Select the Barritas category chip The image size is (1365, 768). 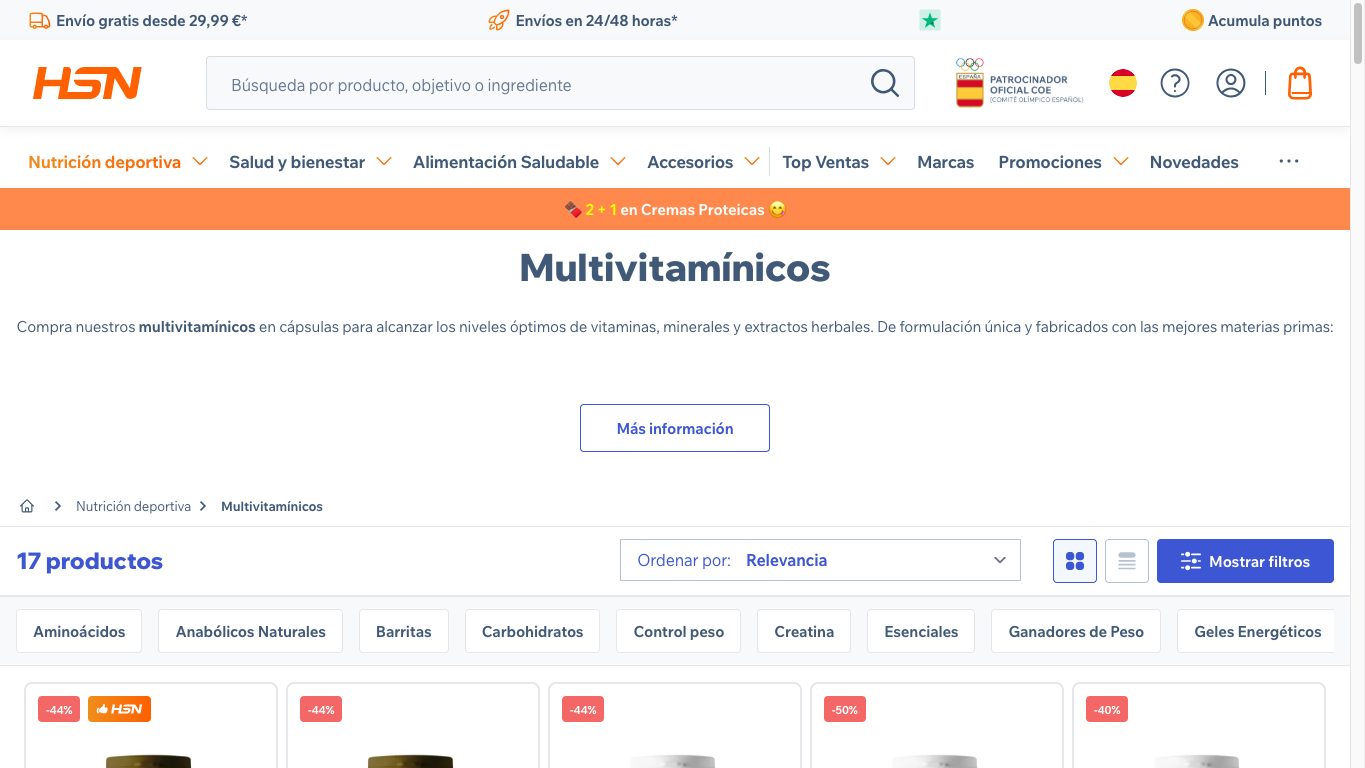(404, 631)
